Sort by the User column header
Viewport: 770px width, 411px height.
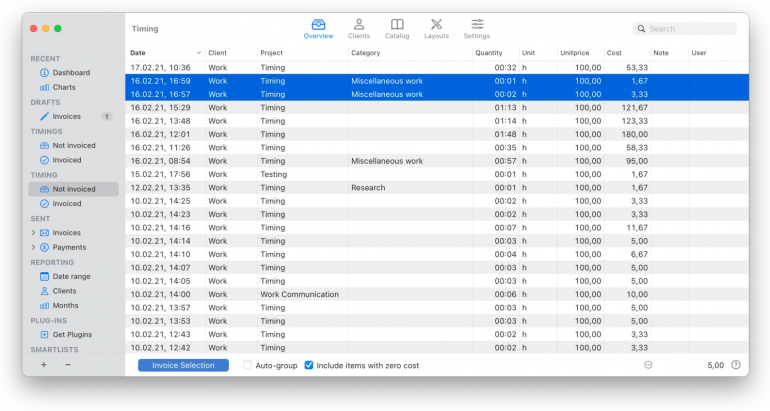point(718,53)
